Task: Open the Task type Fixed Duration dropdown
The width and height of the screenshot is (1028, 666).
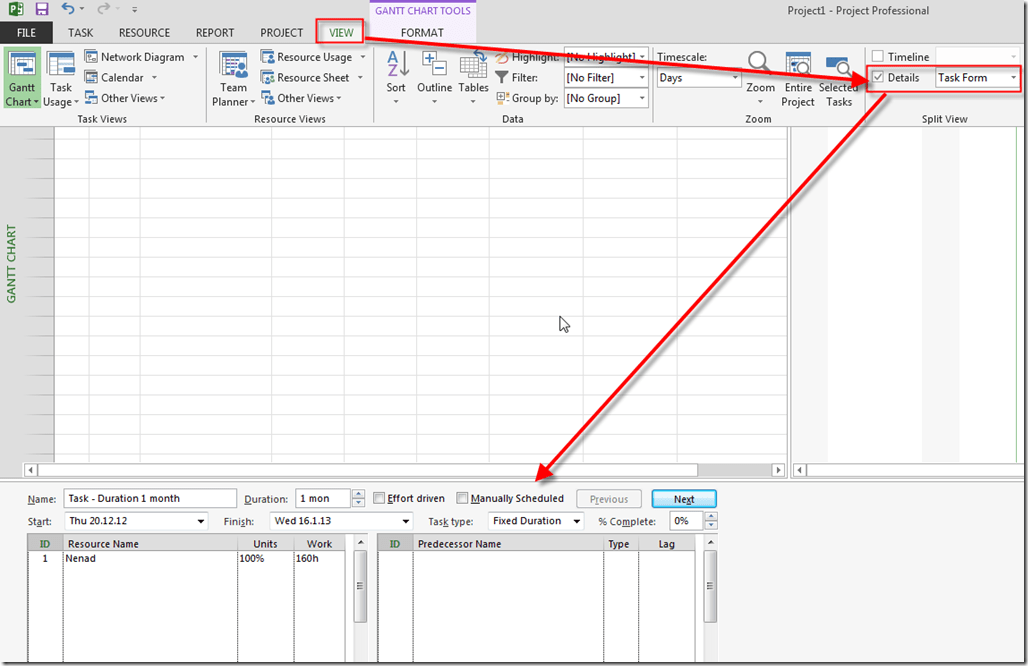Action: (x=577, y=521)
